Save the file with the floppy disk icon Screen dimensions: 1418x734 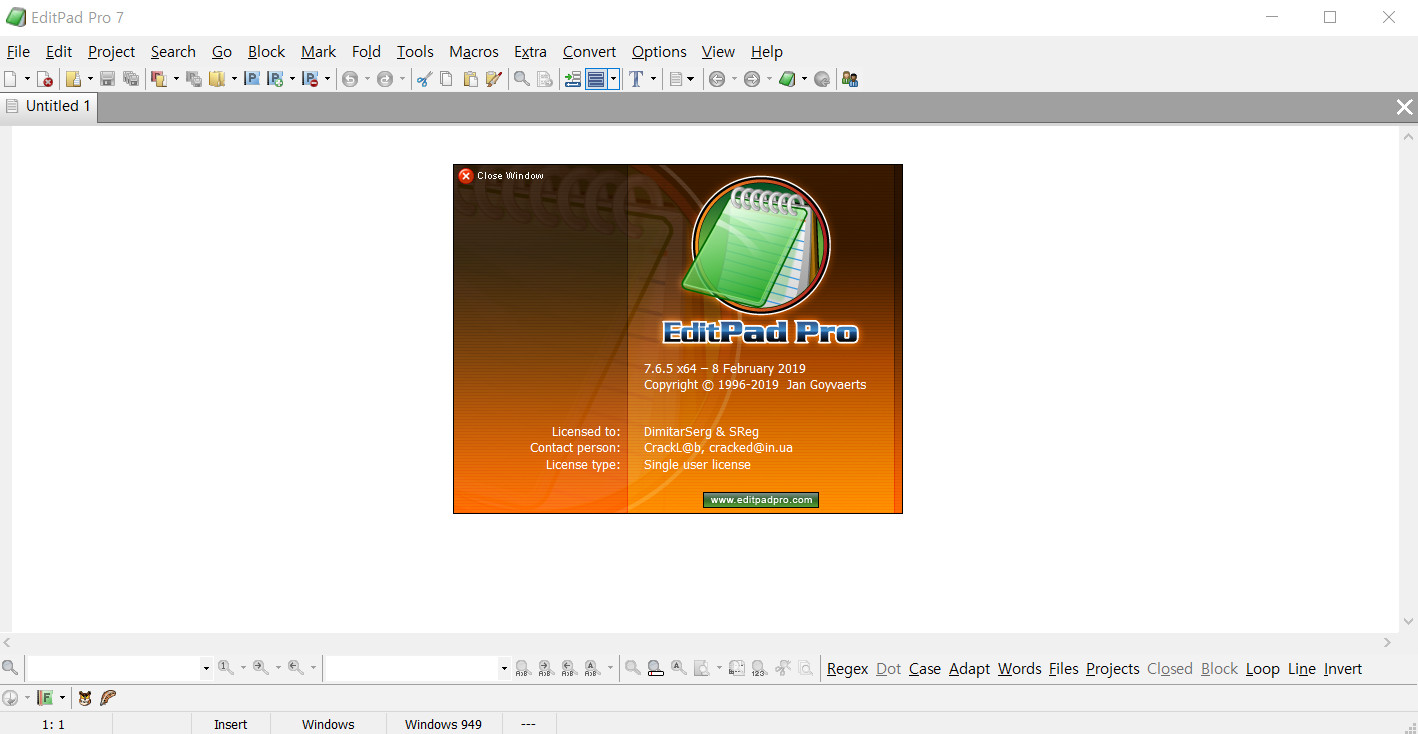tap(107, 79)
